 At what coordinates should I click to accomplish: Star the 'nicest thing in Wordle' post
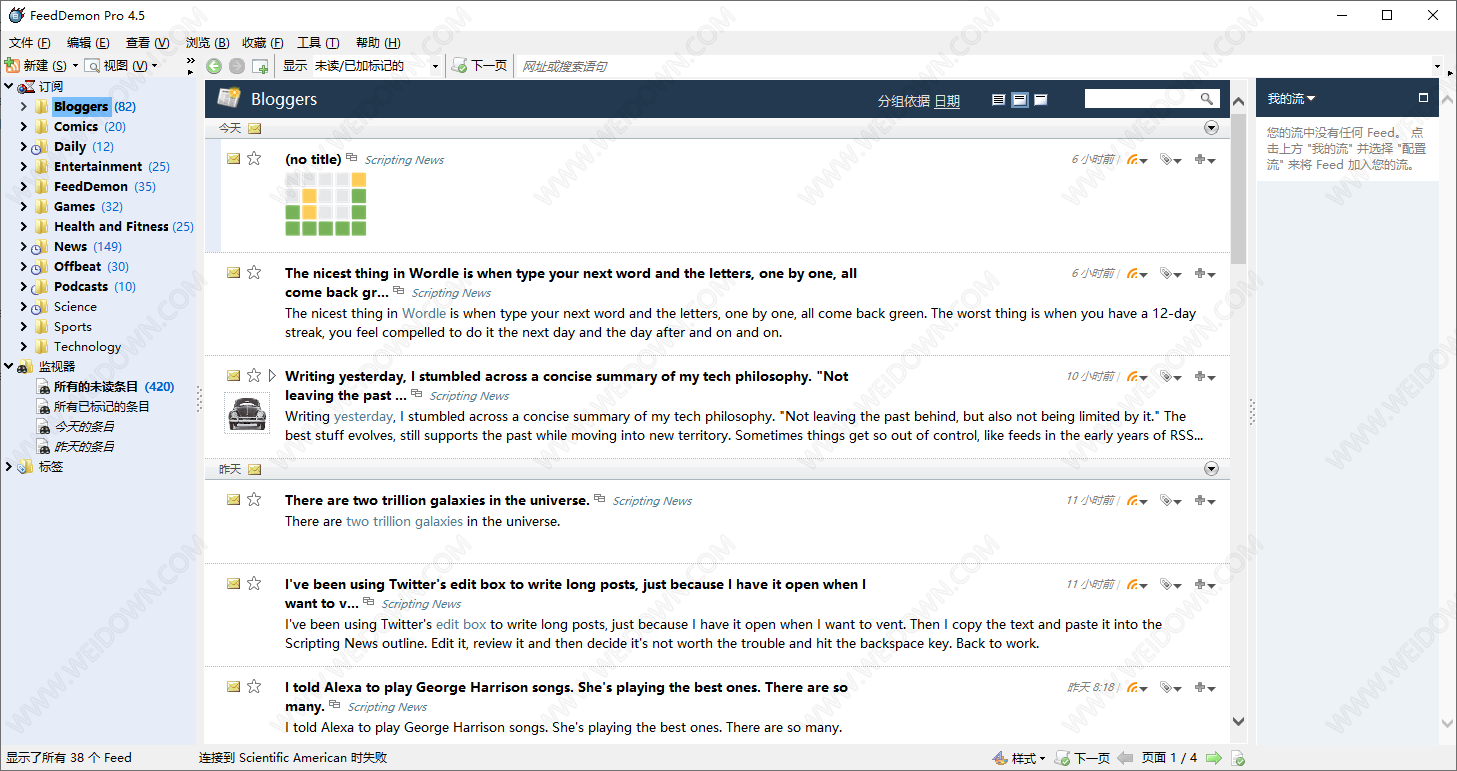254,272
